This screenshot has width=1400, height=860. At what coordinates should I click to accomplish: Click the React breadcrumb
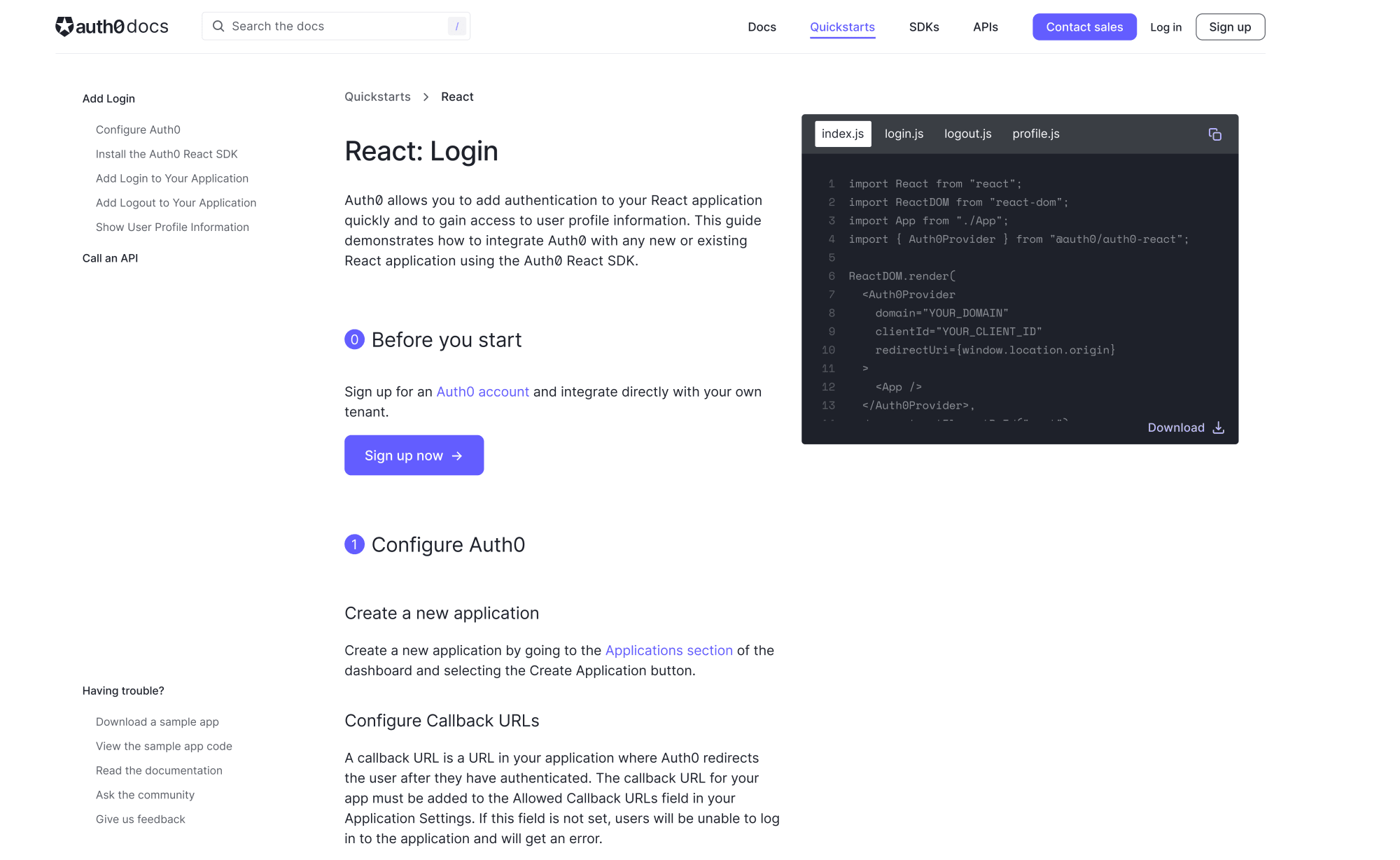click(x=457, y=97)
